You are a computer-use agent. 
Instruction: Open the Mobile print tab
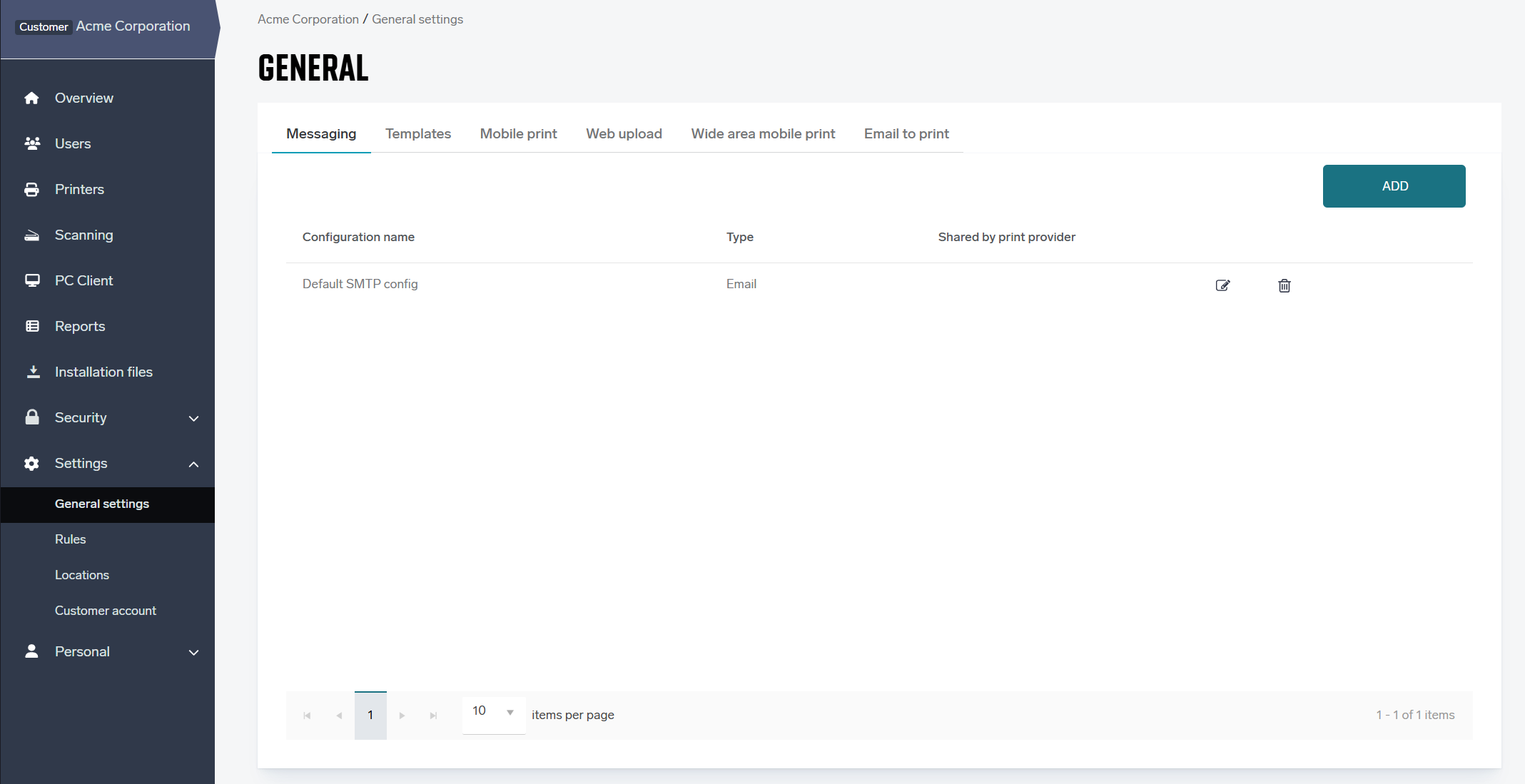(x=518, y=134)
